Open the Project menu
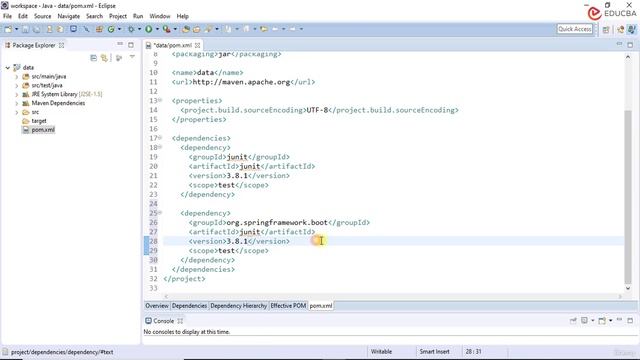Image resolution: width=640 pixels, height=360 pixels. coord(118,16)
